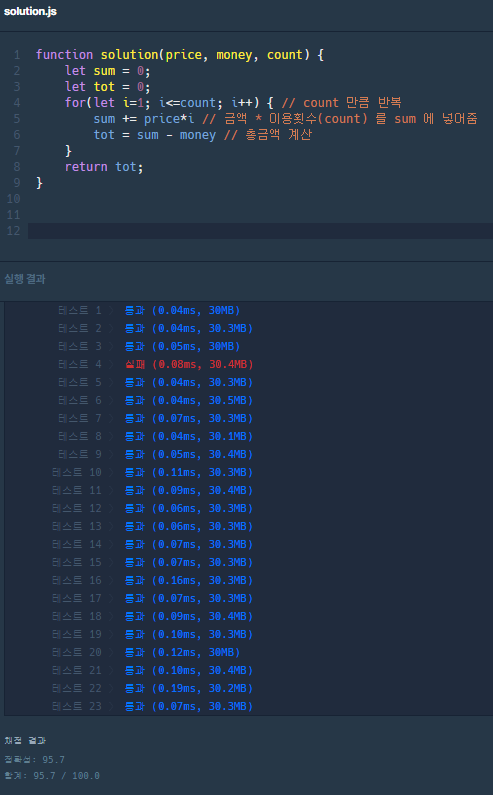Click the 'sum += price*i' statement
The height and width of the screenshot is (795, 493).
144,119
